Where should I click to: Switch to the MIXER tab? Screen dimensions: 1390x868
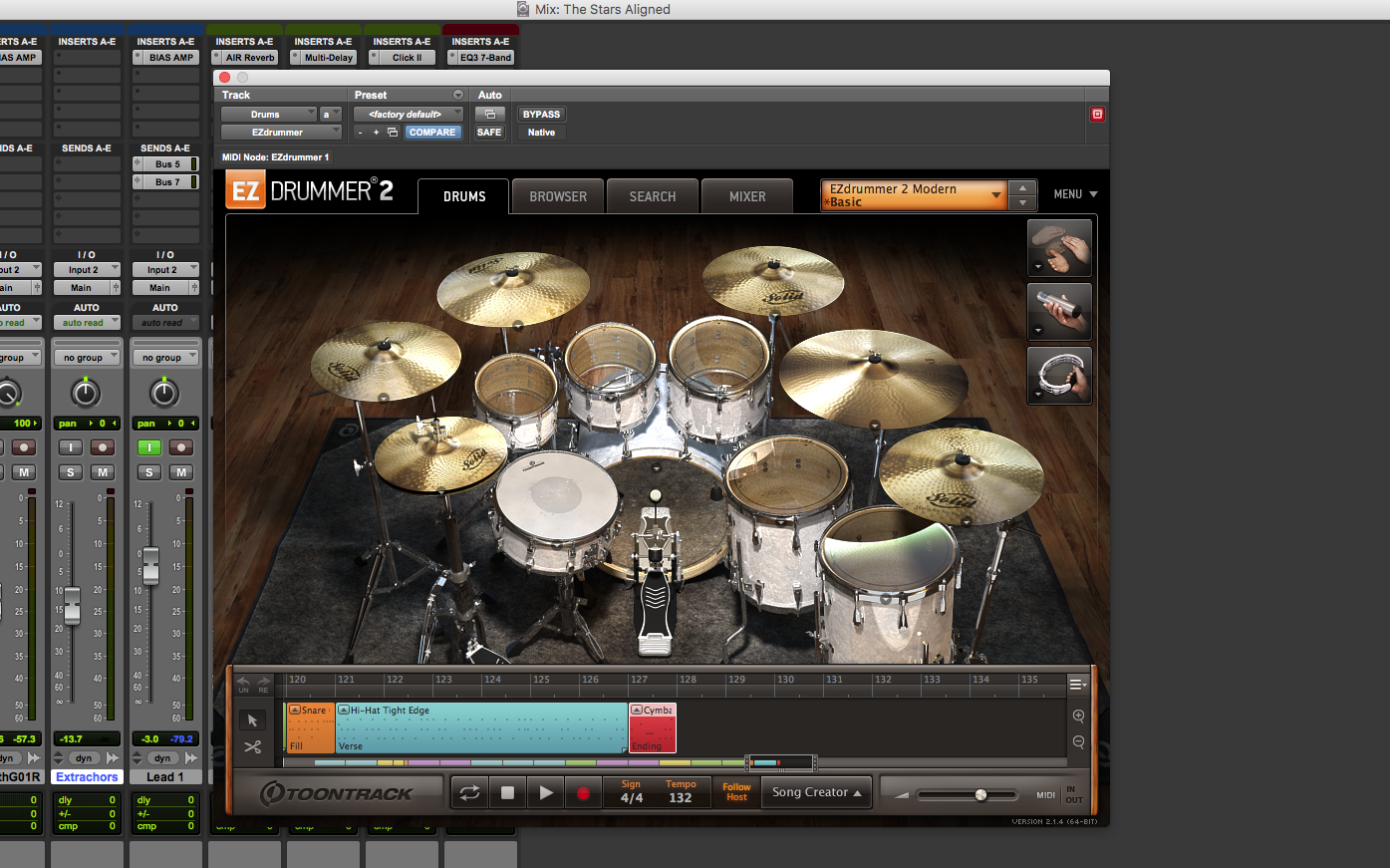tap(747, 196)
